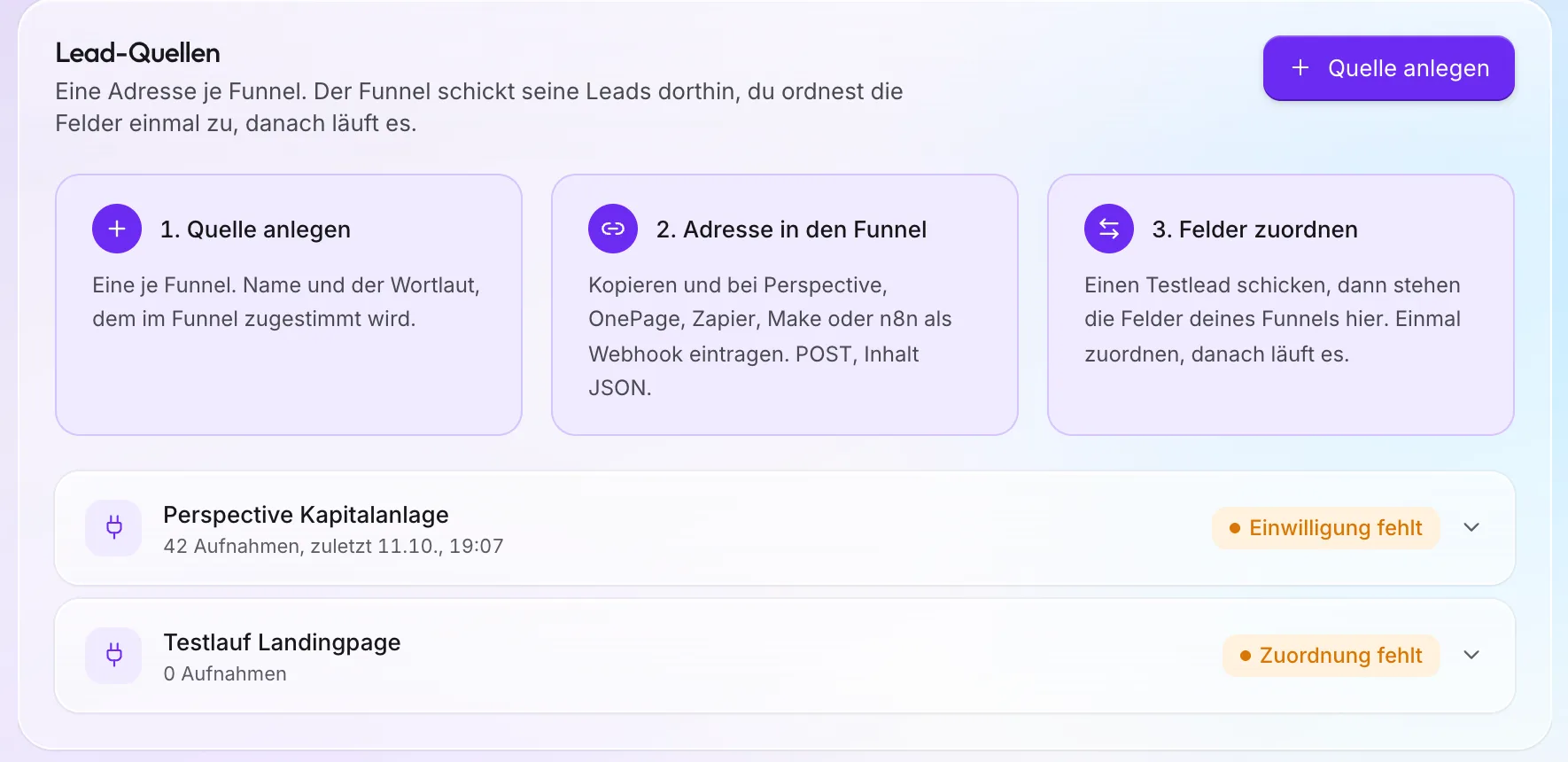Screen dimensions: 1568x762
Task: Select the "Perspective Kapitalanlage" source name
Action: tap(306, 515)
